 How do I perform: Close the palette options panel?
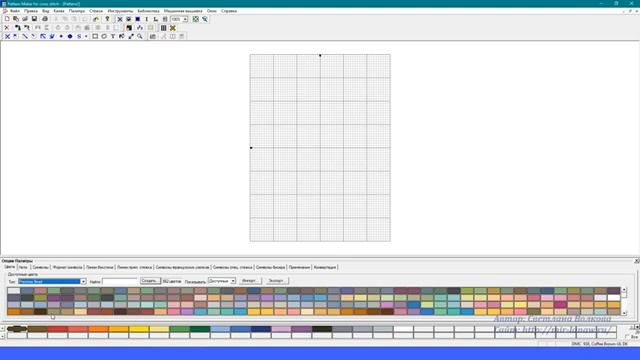[x=637, y=261]
